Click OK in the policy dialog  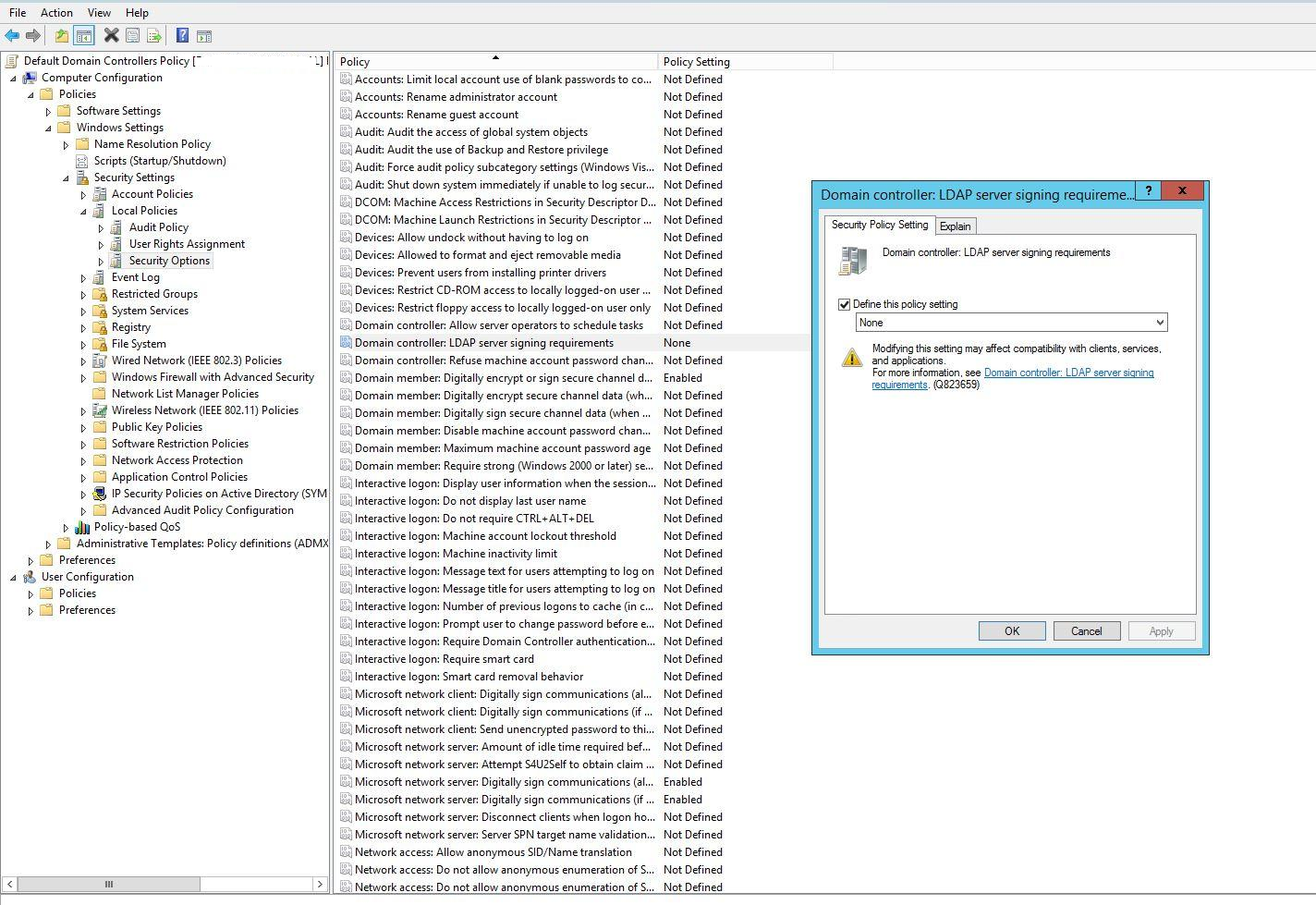(1012, 631)
